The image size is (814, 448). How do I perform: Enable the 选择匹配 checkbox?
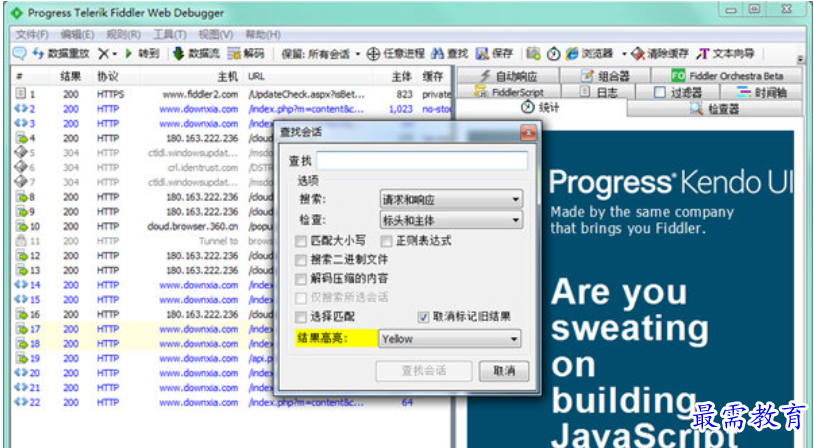tap(301, 317)
